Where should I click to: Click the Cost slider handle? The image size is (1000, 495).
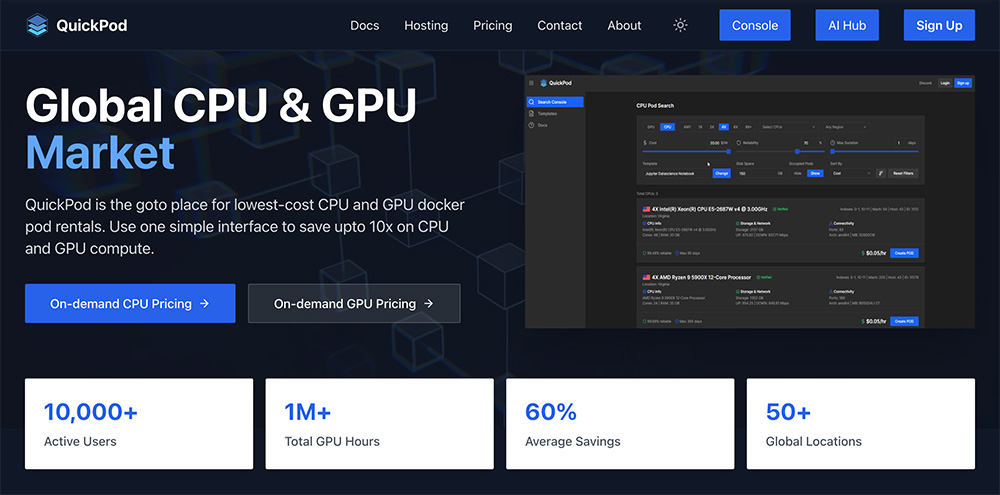728,151
